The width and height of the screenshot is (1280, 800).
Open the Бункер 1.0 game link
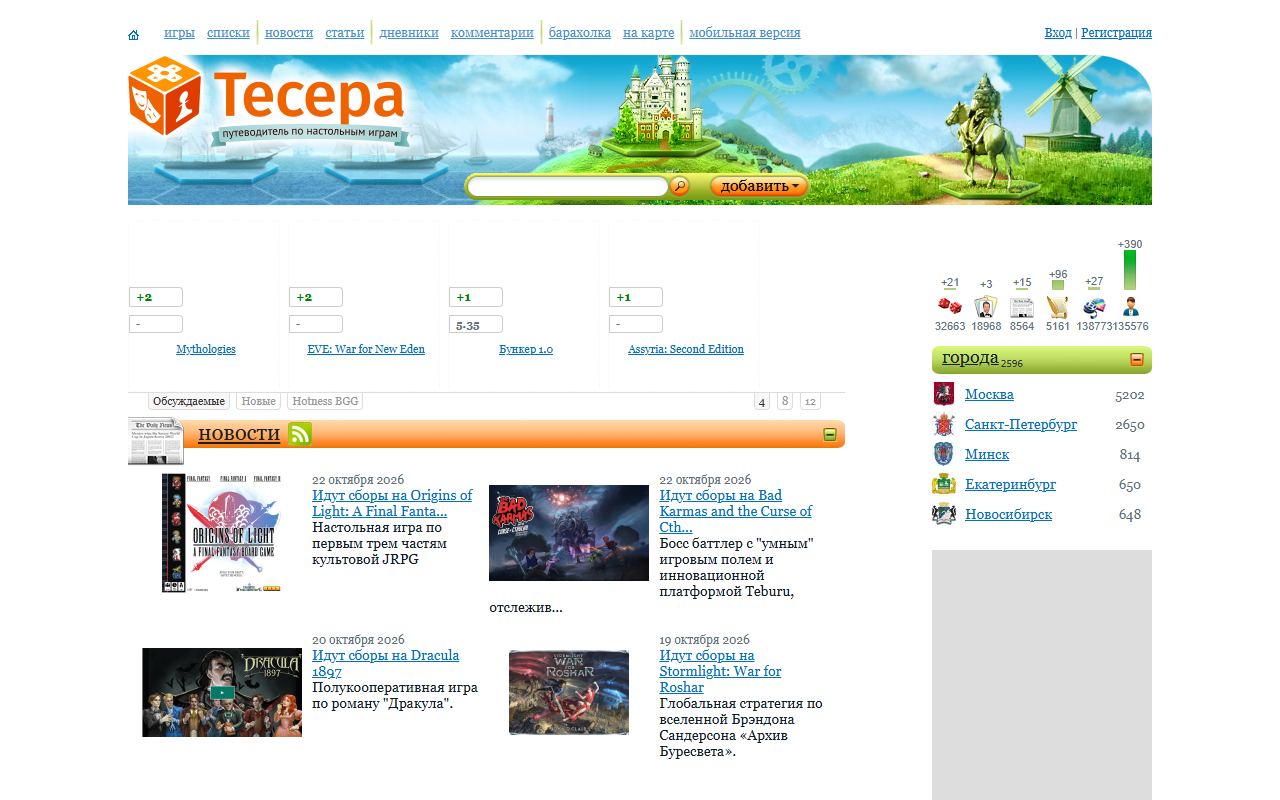click(526, 349)
